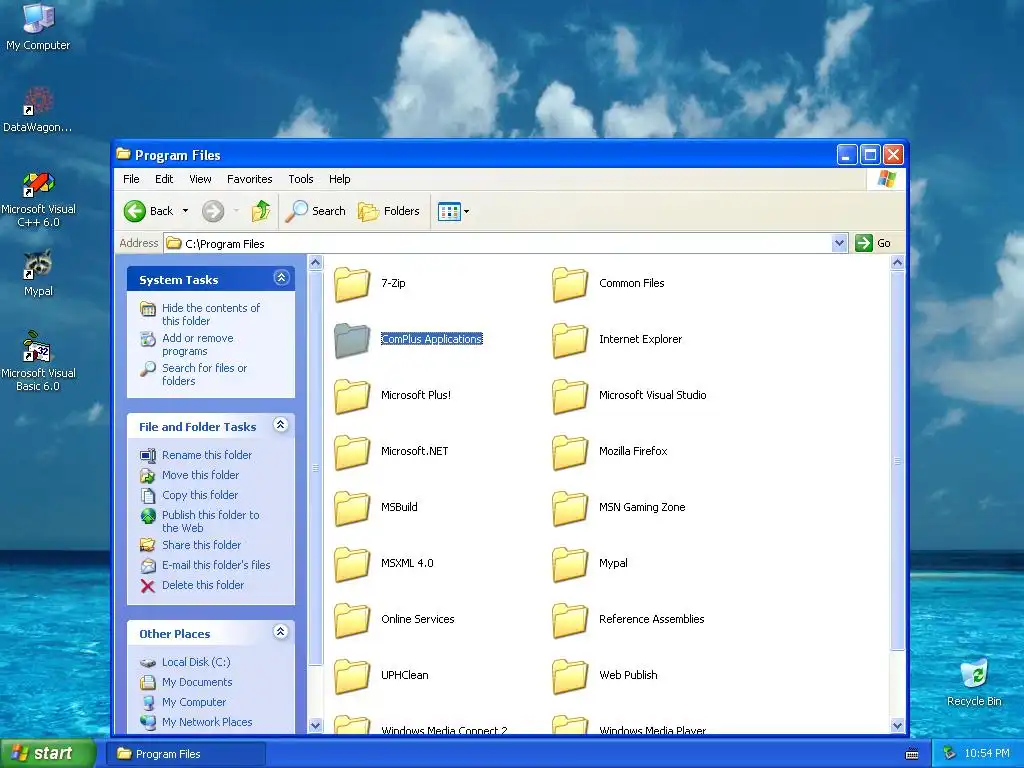Click the Start button
Viewport: 1024px width, 768px height.
(48, 753)
